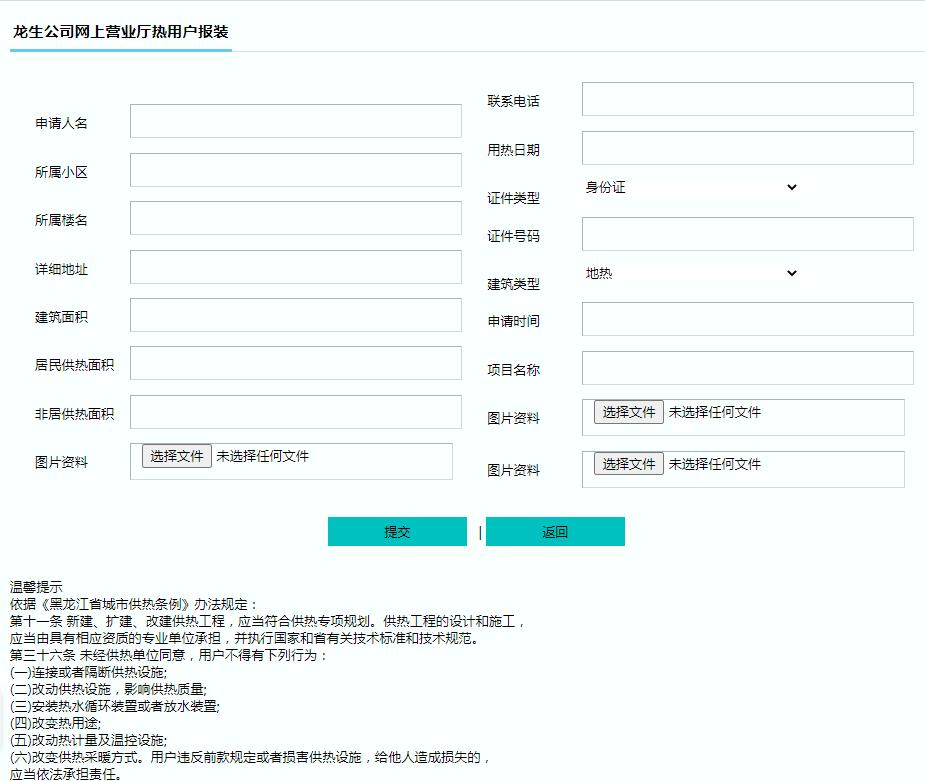Open the 证件类型 dropdown showing 身份证
Screen dimensions: 925x781
[x=691, y=188]
